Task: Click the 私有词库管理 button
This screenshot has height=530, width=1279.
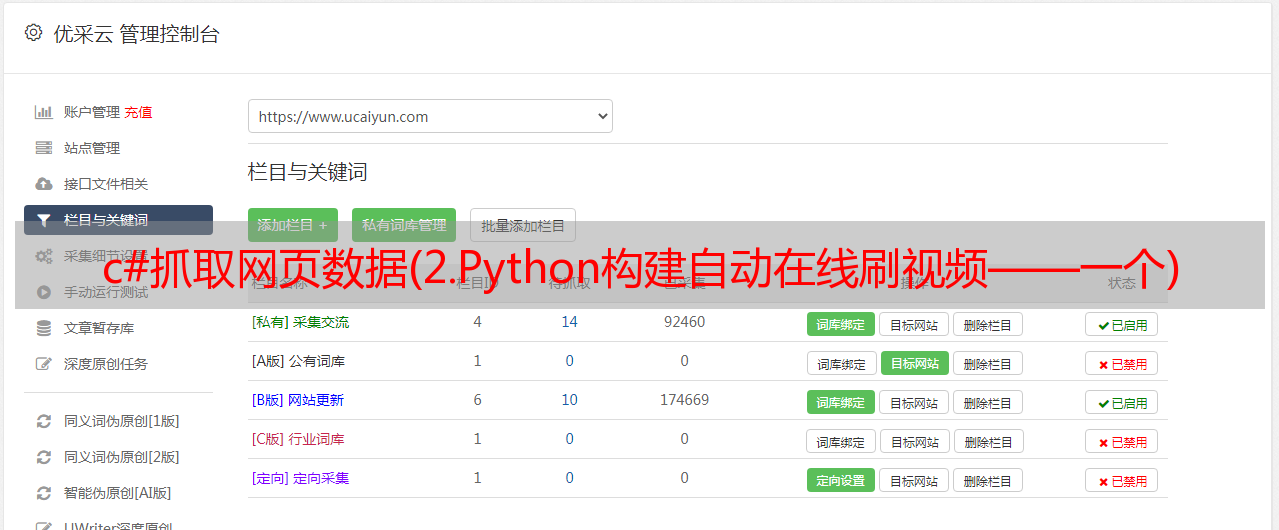Action: point(404,225)
